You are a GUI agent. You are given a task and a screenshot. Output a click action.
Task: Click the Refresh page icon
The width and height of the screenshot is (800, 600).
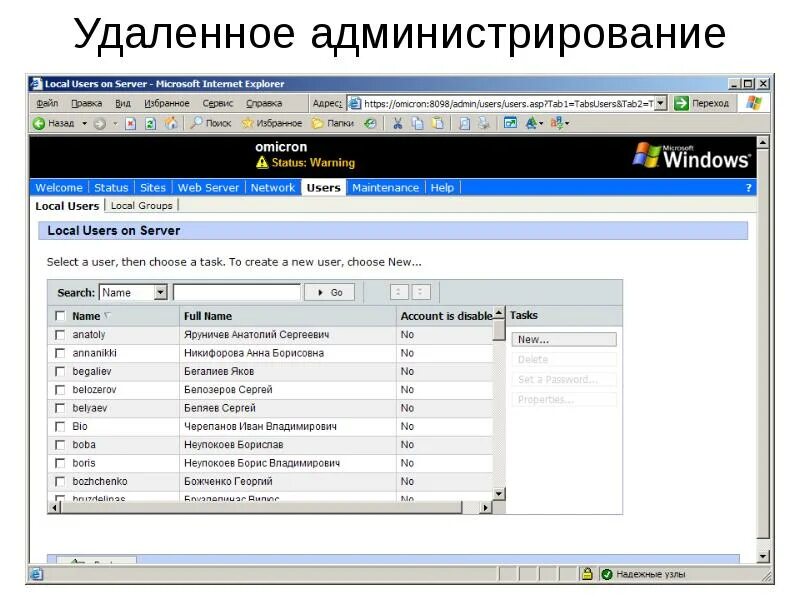151,123
